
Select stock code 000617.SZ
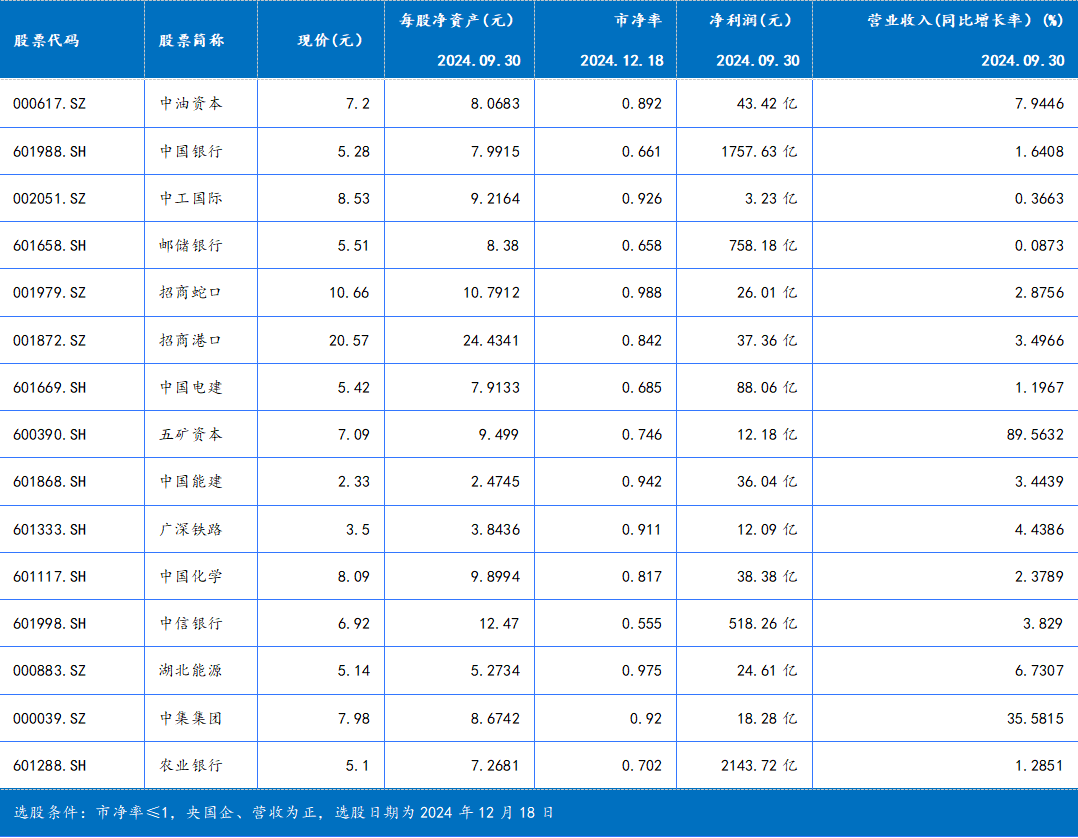(x=49, y=104)
